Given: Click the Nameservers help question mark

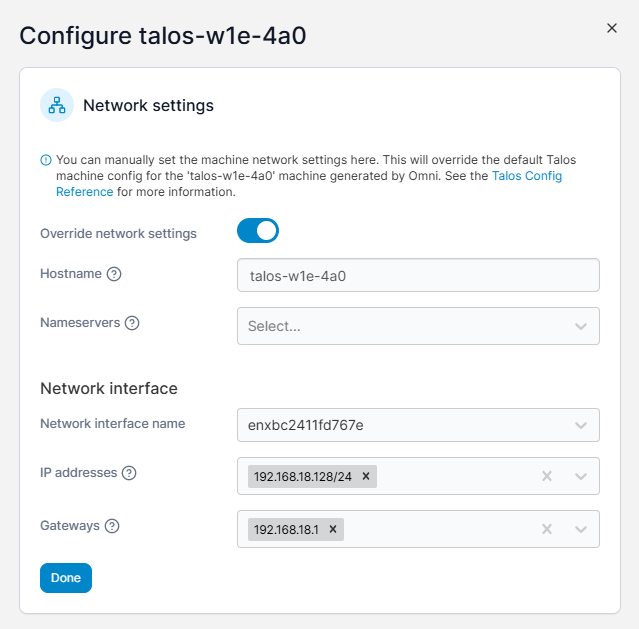Looking at the screenshot, I should [x=132, y=323].
